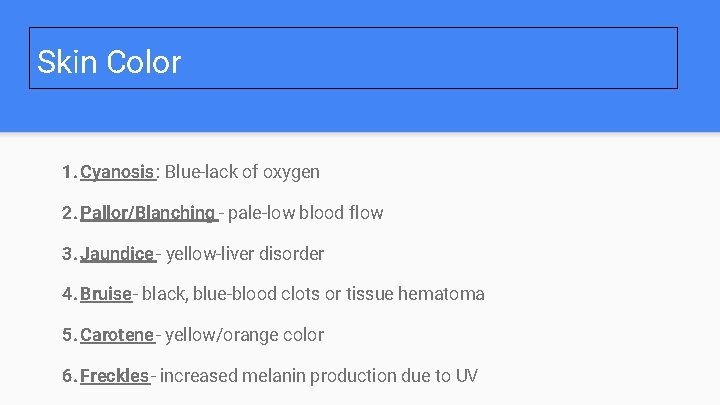Select "increased melanin production due to UV" text

pos(319,376)
